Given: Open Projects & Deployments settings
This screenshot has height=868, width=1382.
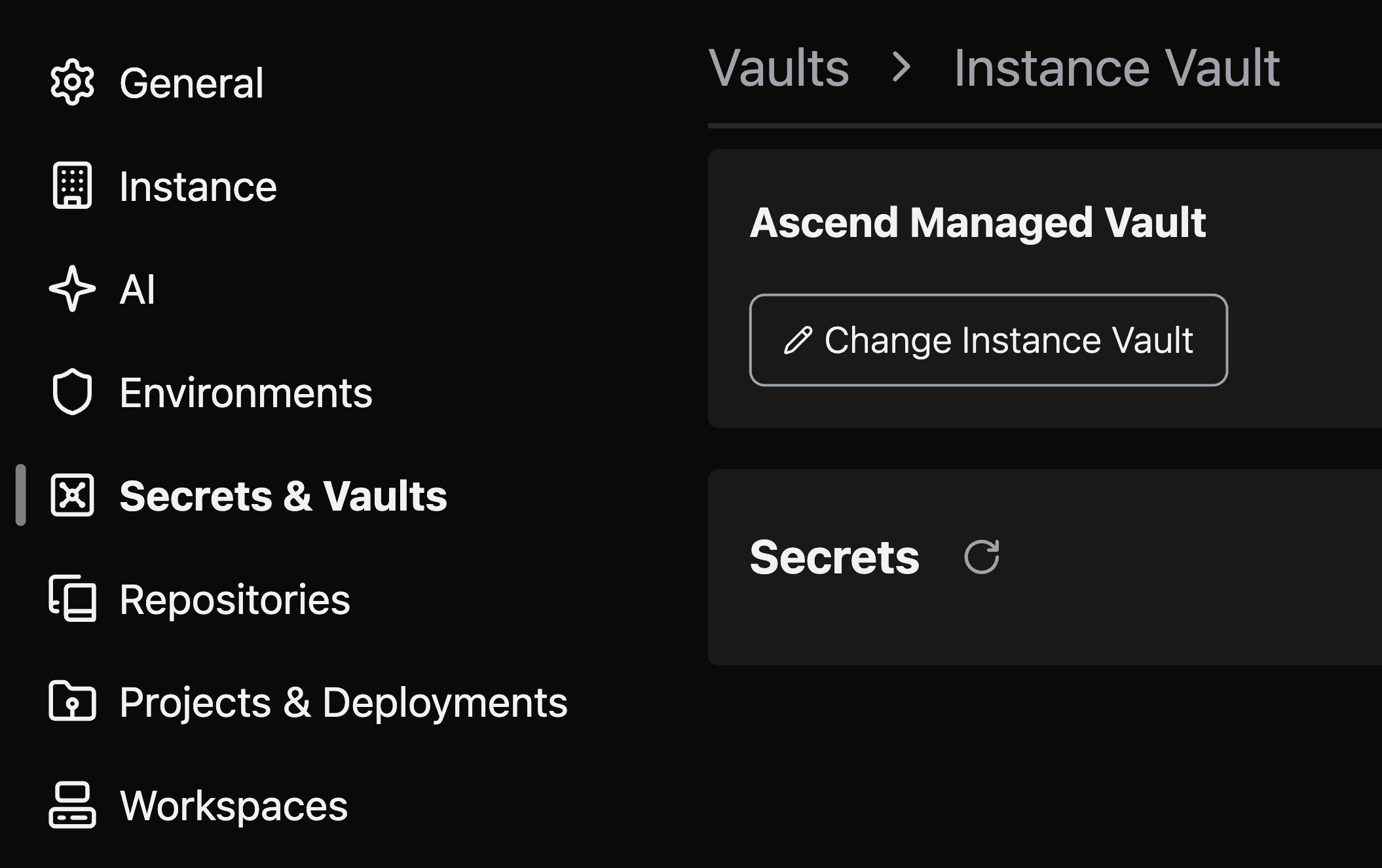Looking at the screenshot, I should point(343,702).
